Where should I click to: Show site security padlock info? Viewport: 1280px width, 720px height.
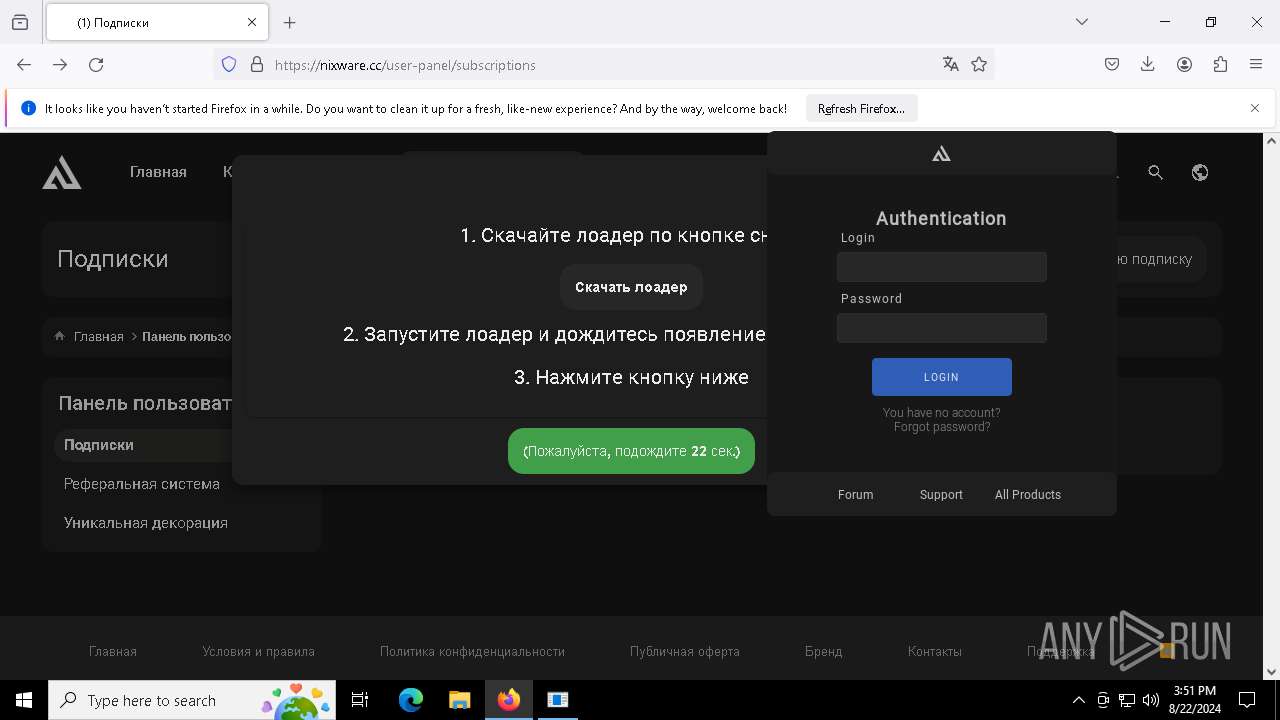point(257,64)
